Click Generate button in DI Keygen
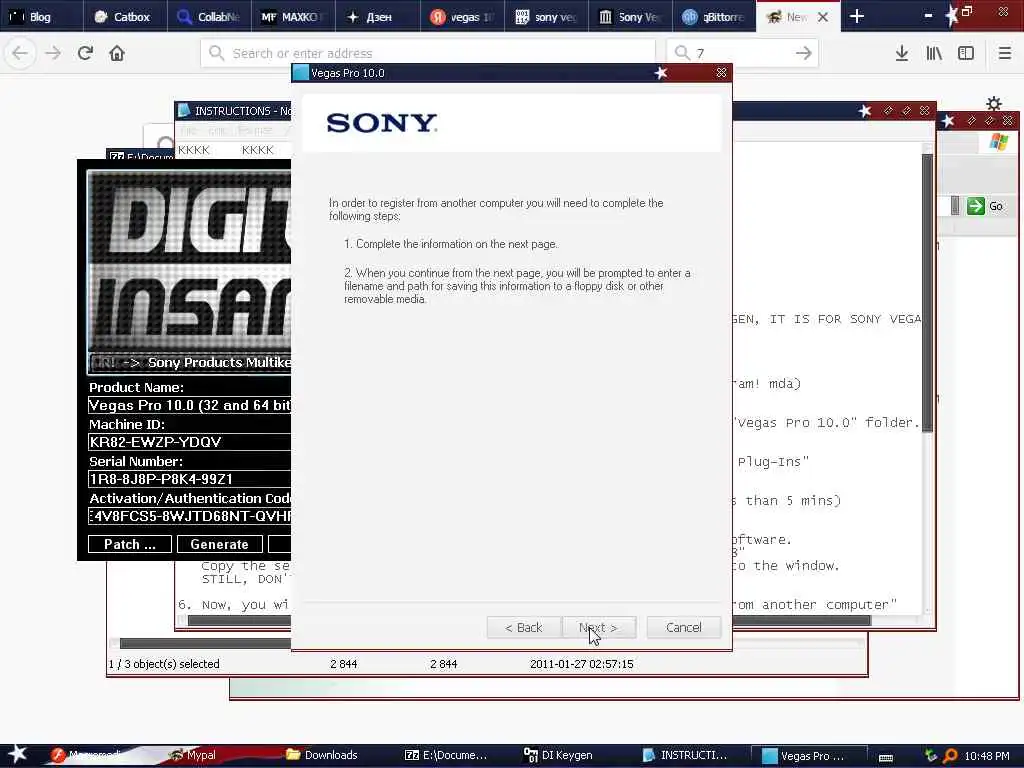The width and height of the screenshot is (1024, 768). click(219, 544)
